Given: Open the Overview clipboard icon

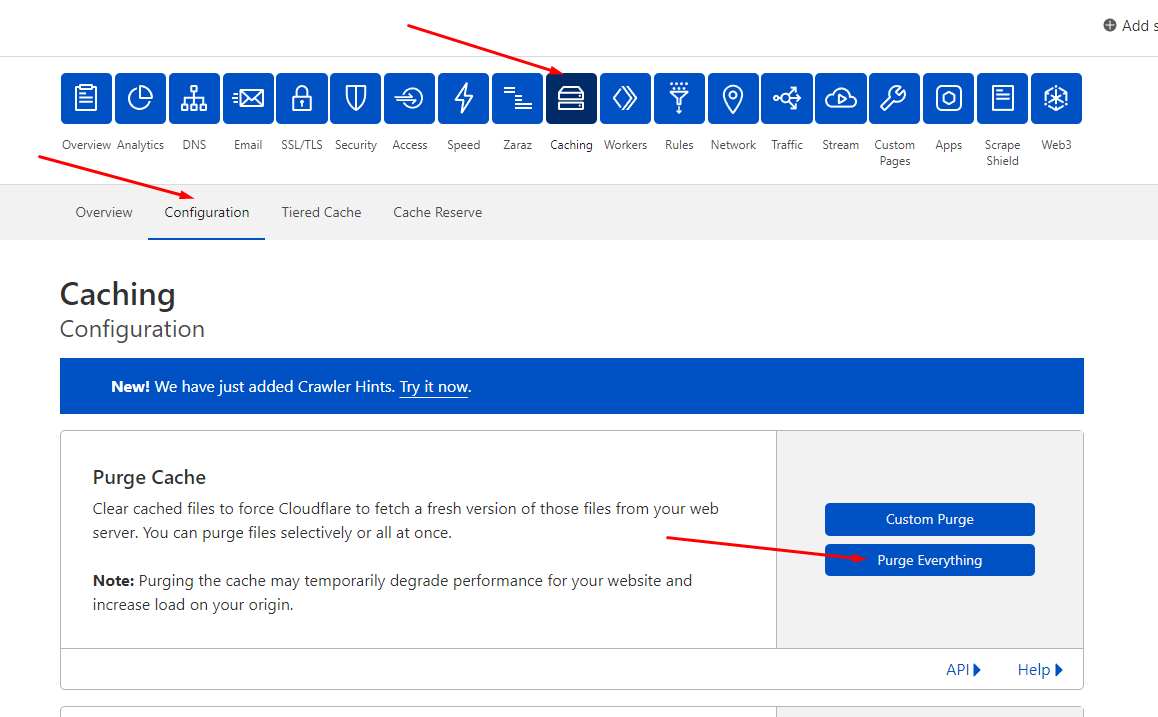Looking at the screenshot, I should point(86,98).
